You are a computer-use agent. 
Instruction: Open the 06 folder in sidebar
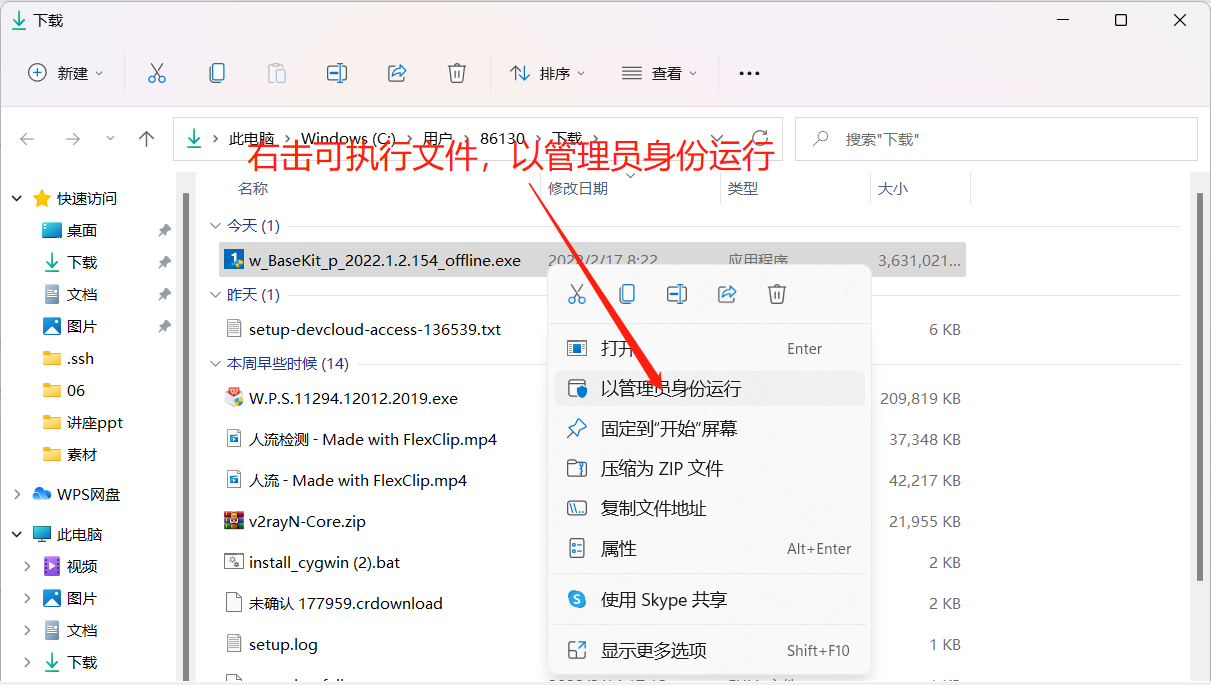(65, 390)
